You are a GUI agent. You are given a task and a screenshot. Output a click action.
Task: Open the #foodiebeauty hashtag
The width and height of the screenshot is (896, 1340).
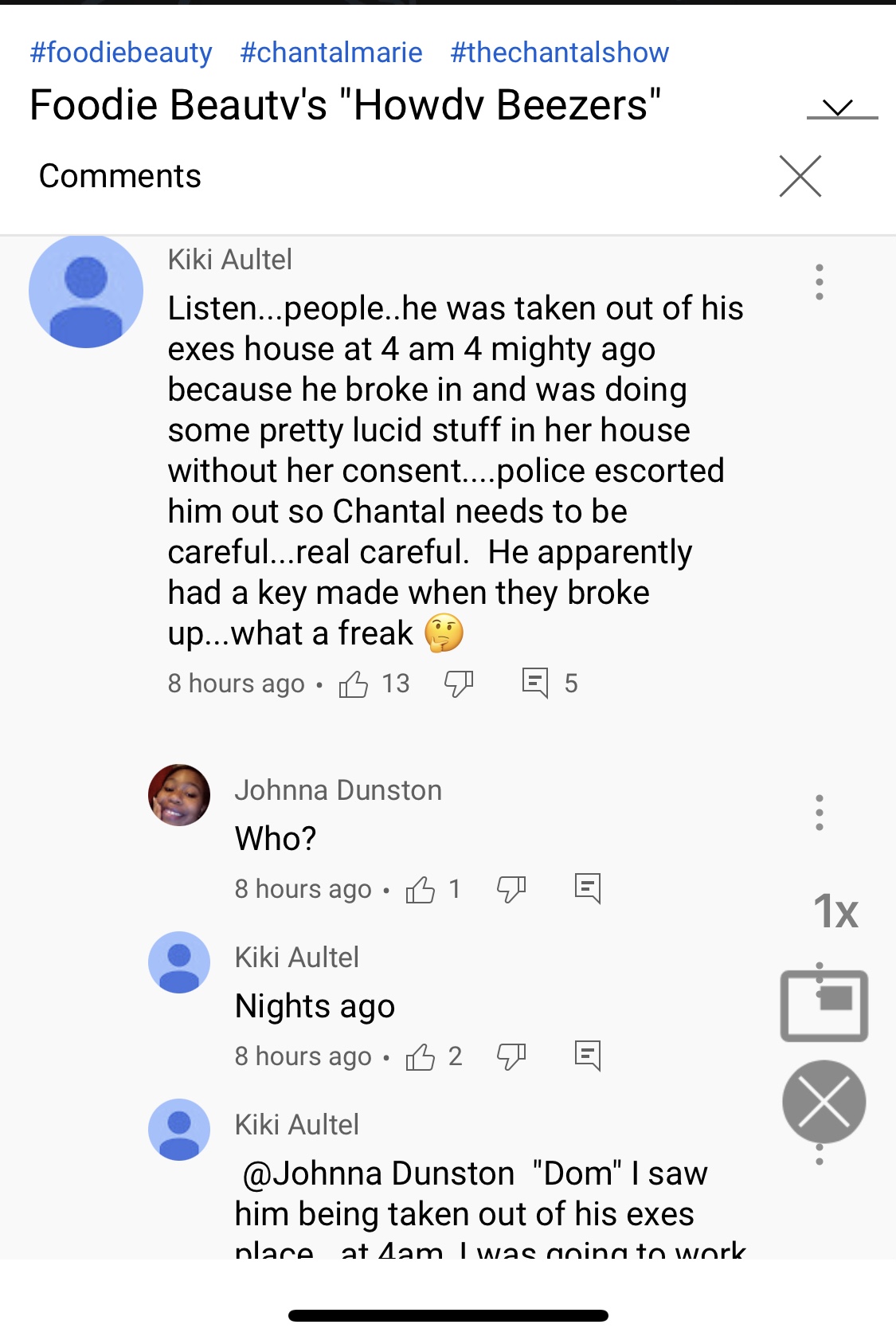click(x=121, y=53)
